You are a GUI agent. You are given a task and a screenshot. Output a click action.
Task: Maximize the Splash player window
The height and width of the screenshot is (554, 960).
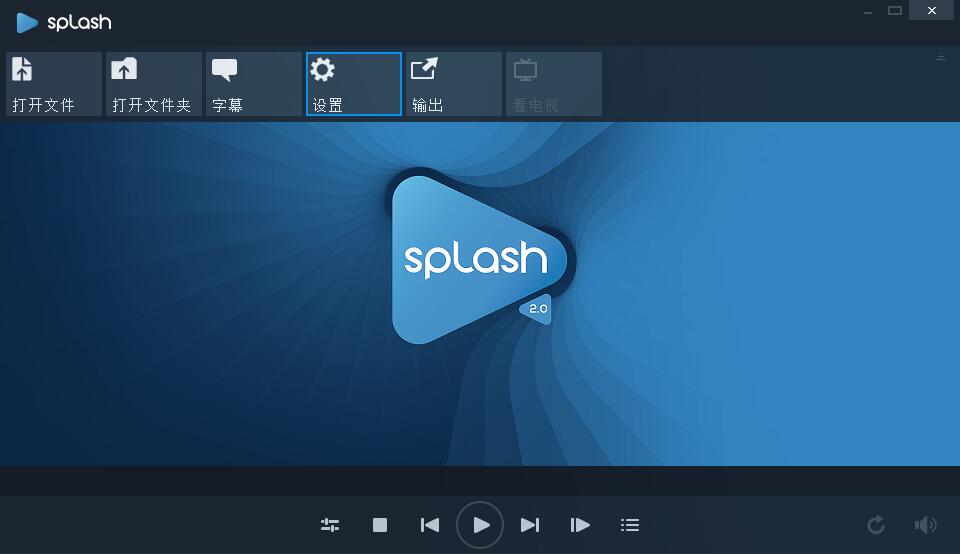(895, 11)
